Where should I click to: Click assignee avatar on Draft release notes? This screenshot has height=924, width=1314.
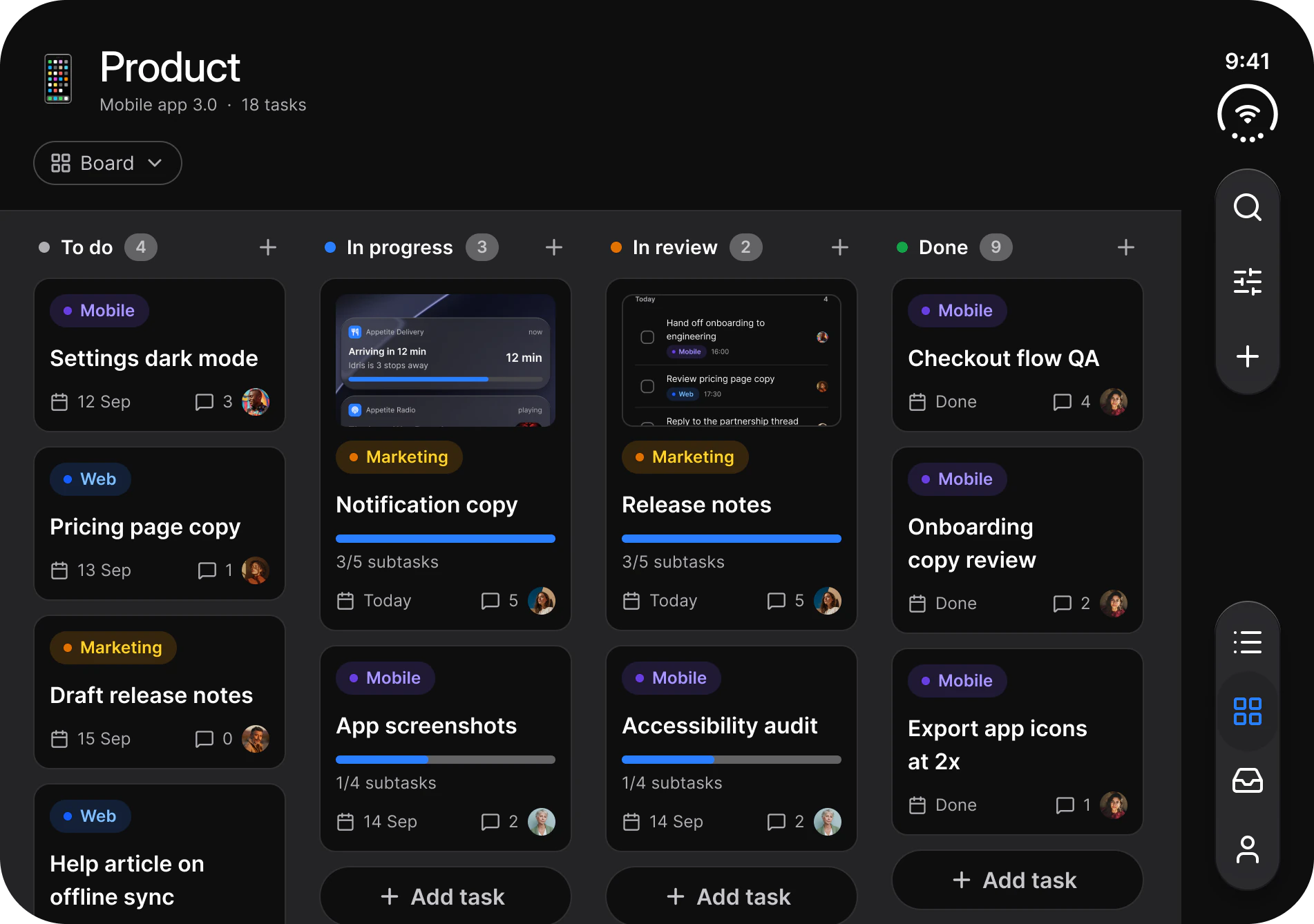[256, 739]
